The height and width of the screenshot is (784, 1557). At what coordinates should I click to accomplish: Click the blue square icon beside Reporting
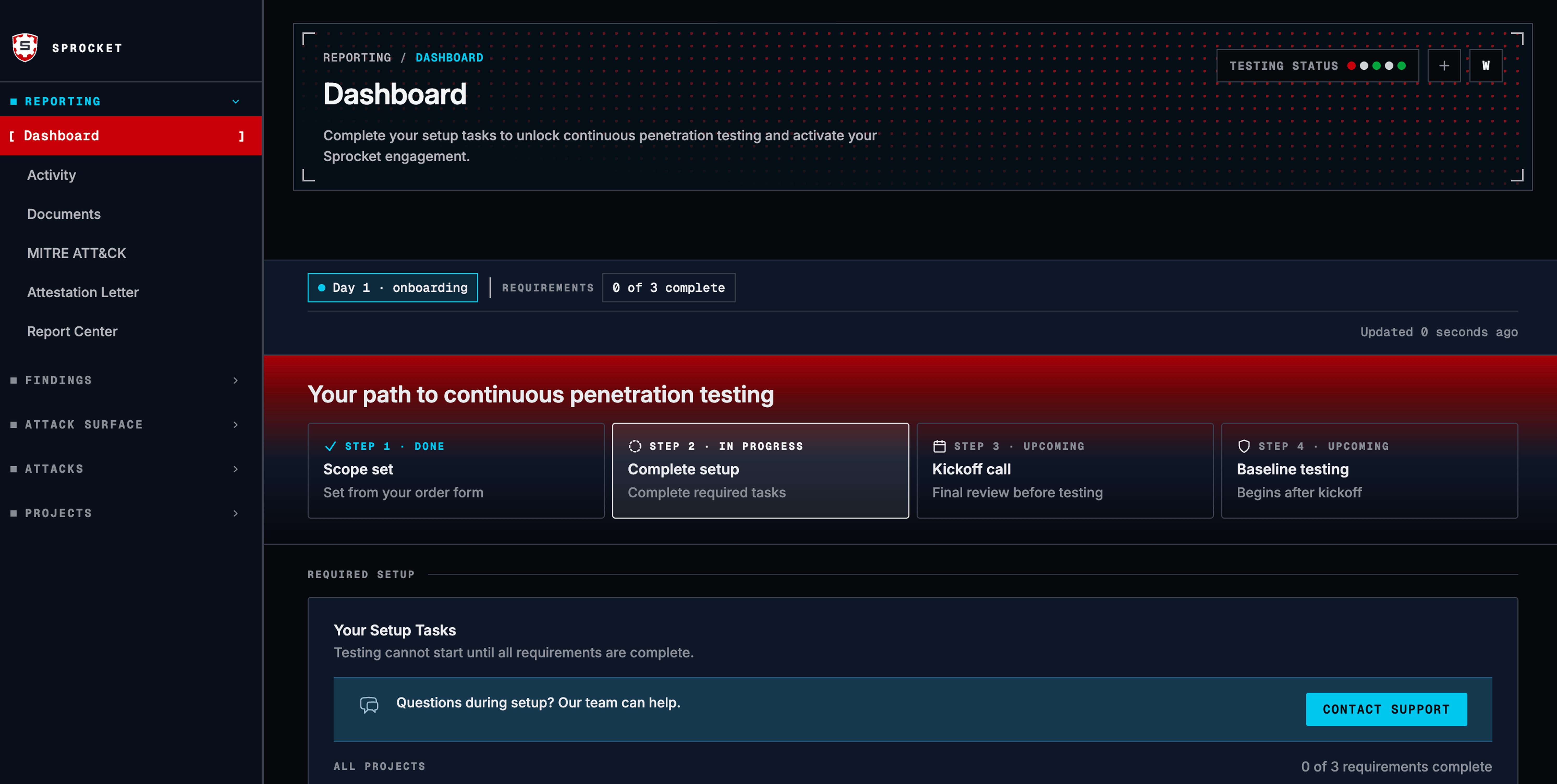pos(13,102)
